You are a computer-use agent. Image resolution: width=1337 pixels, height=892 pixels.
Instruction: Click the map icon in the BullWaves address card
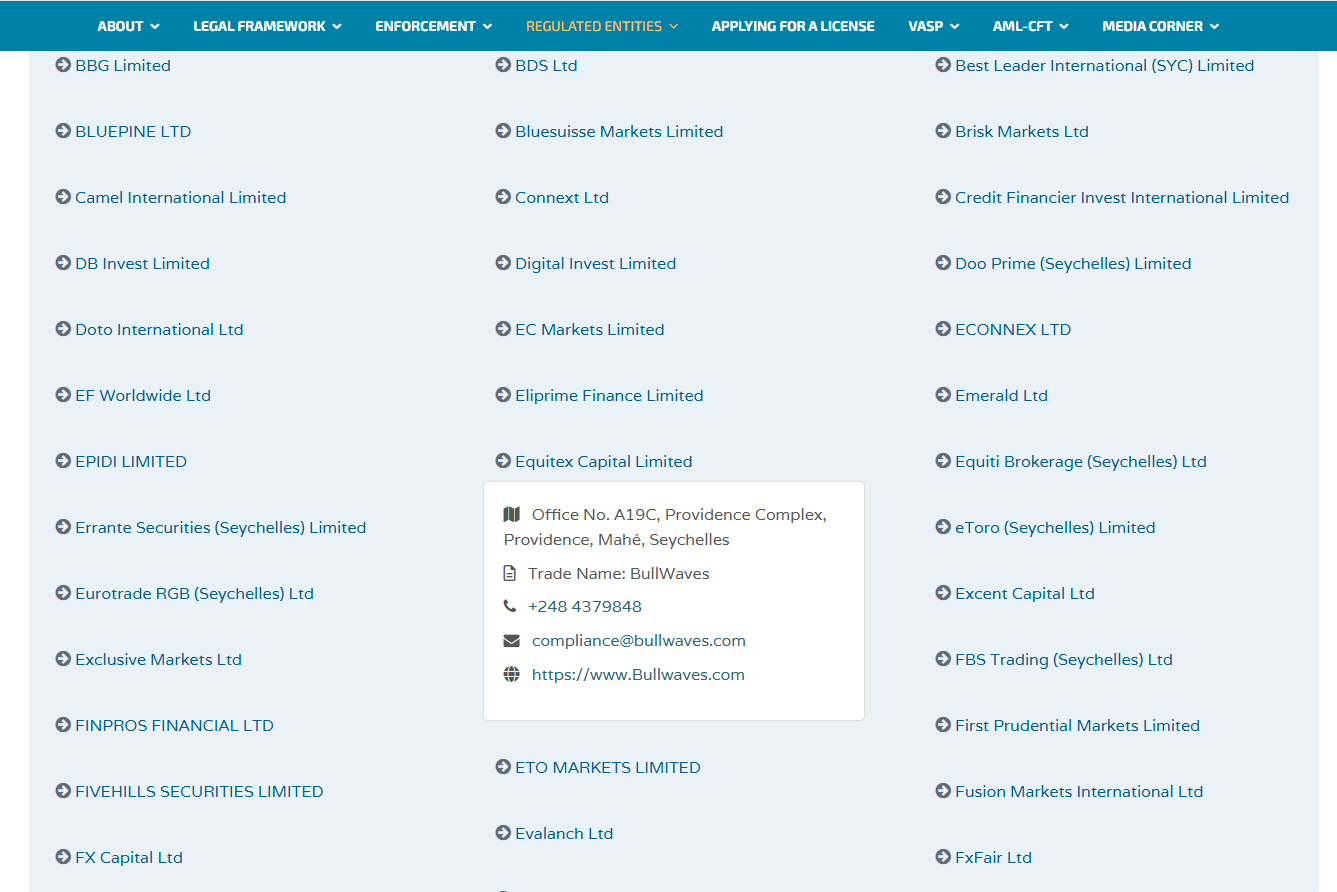pyautogui.click(x=512, y=514)
